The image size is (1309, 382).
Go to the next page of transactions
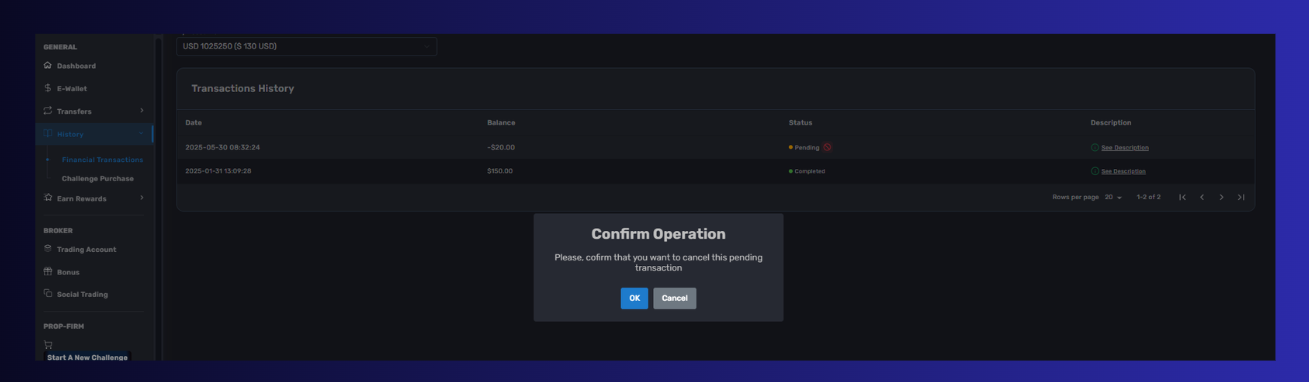tap(1221, 197)
